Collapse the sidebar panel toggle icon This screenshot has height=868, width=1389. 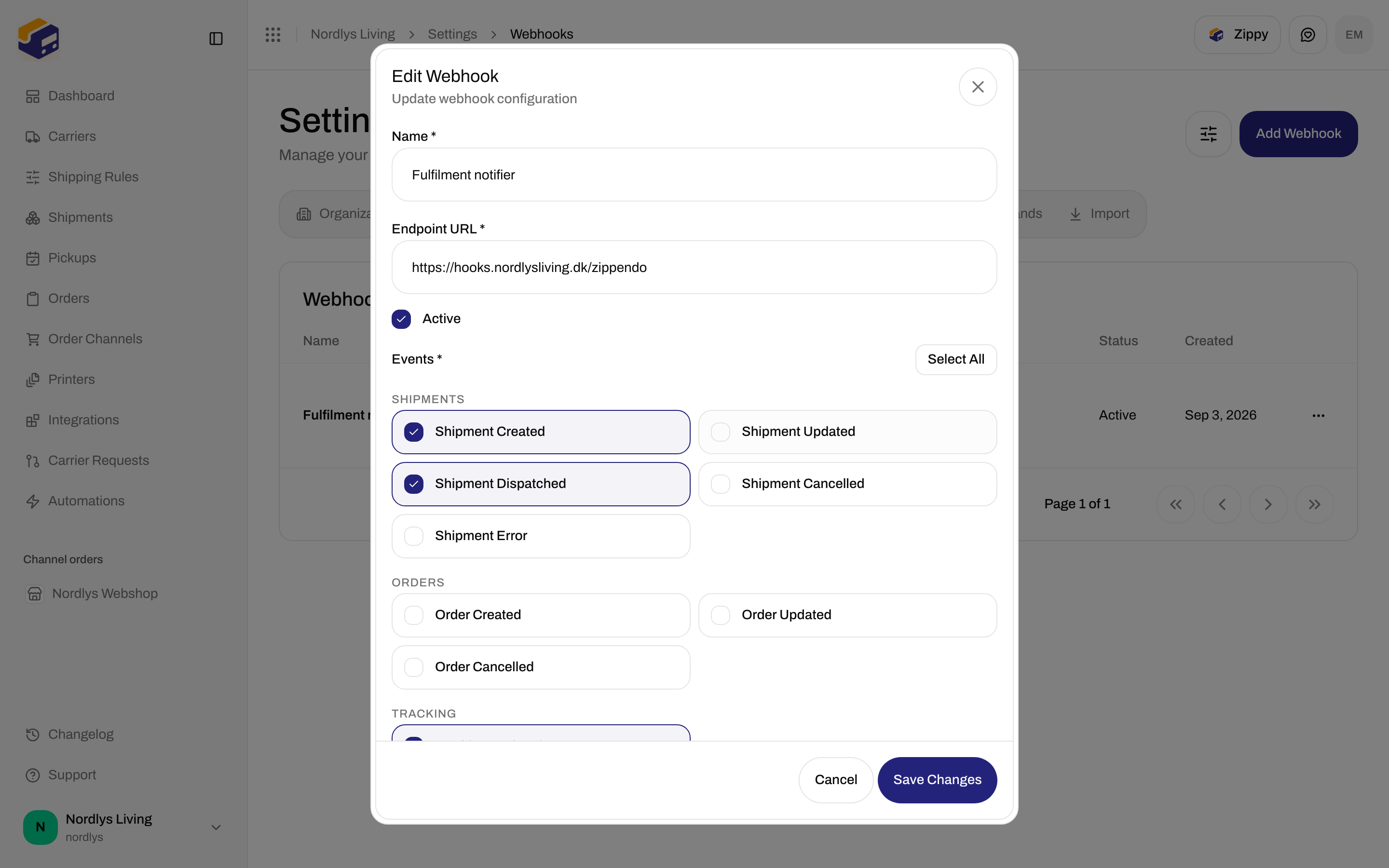[216, 39]
